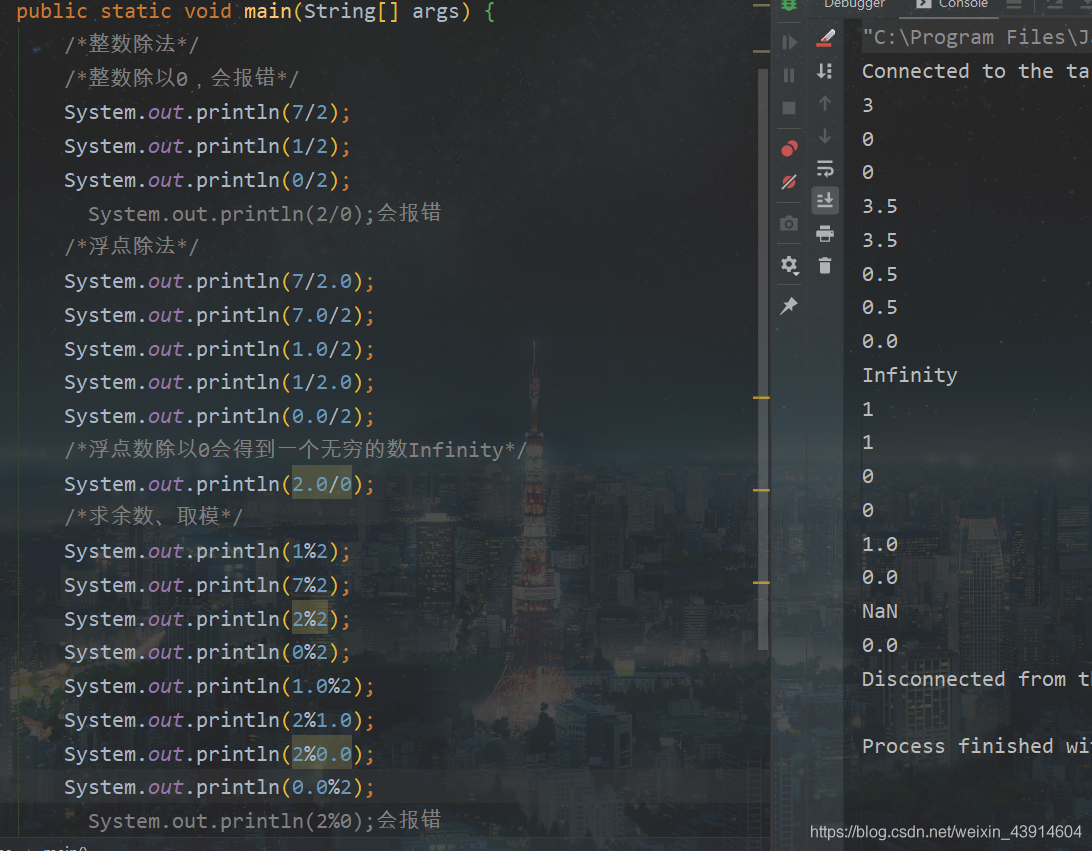Click code line println(2%1.0)
Viewport: 1092px width, 851px height.
pyautogui.click(x=219, y=720)
